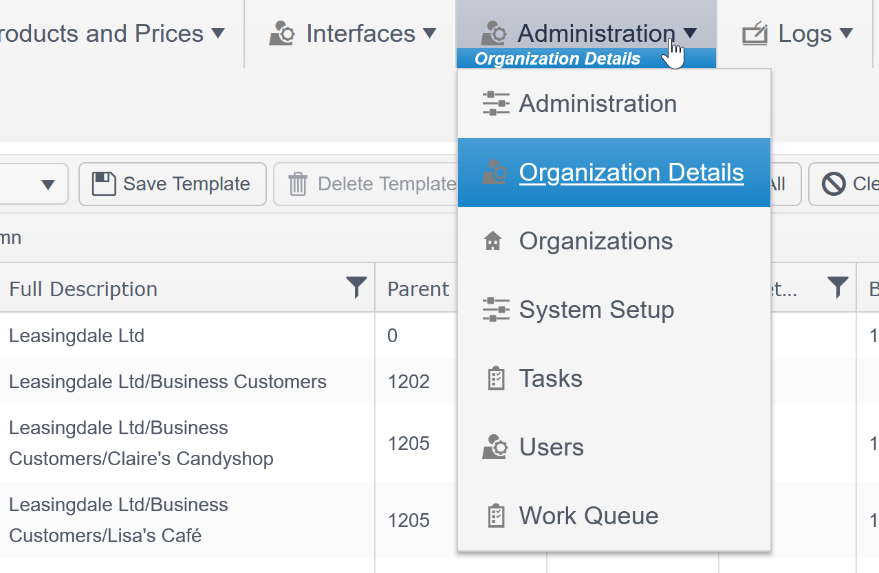Open the template selector dropdown arrow
The image size is (879, 573).
tap(48, 184)
